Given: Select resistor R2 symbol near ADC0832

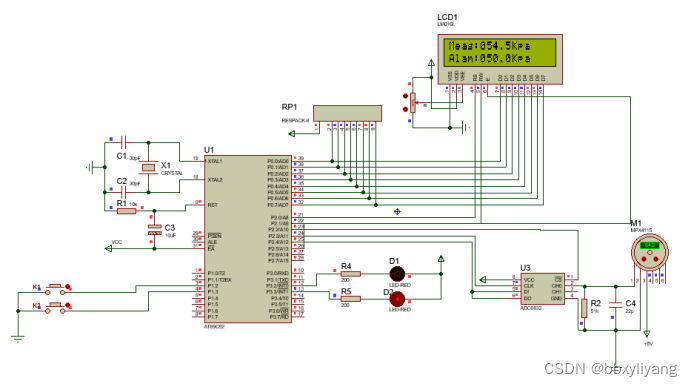Looking at the screenshot, I should [x=584, y=308].
